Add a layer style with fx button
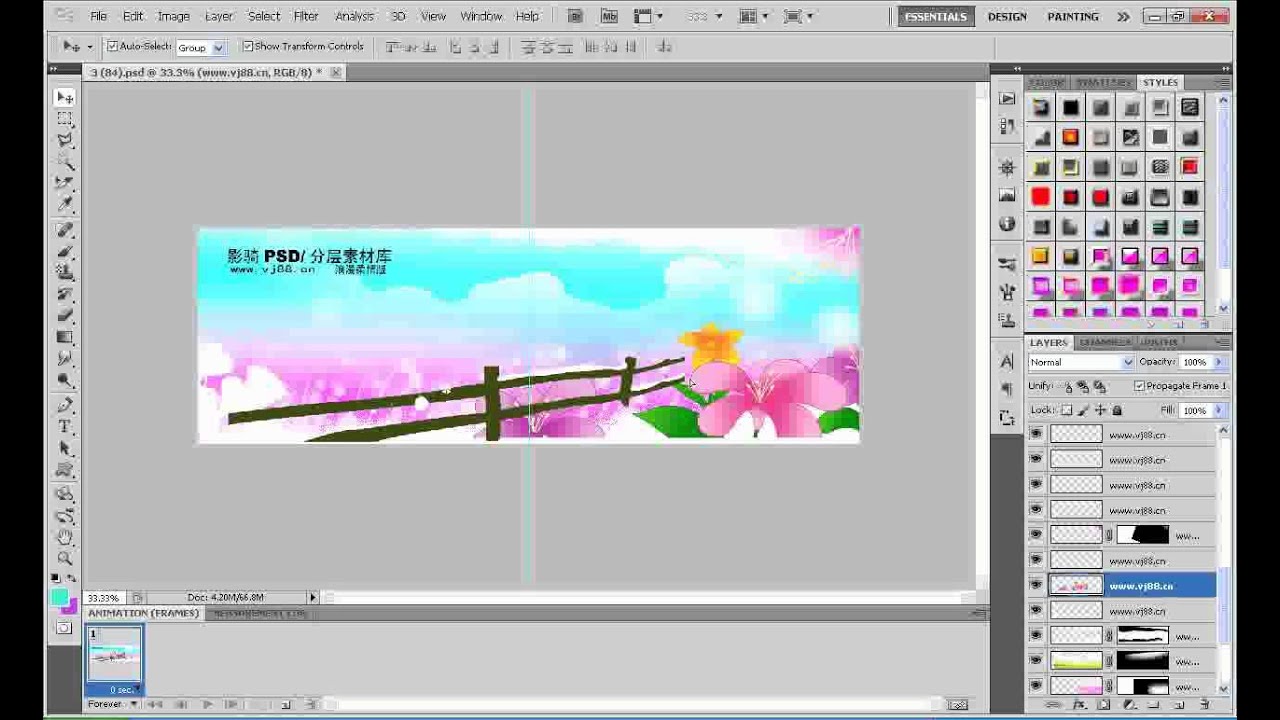The height and width of the screenshot is (720, 1280). (x=1079, y=705)
